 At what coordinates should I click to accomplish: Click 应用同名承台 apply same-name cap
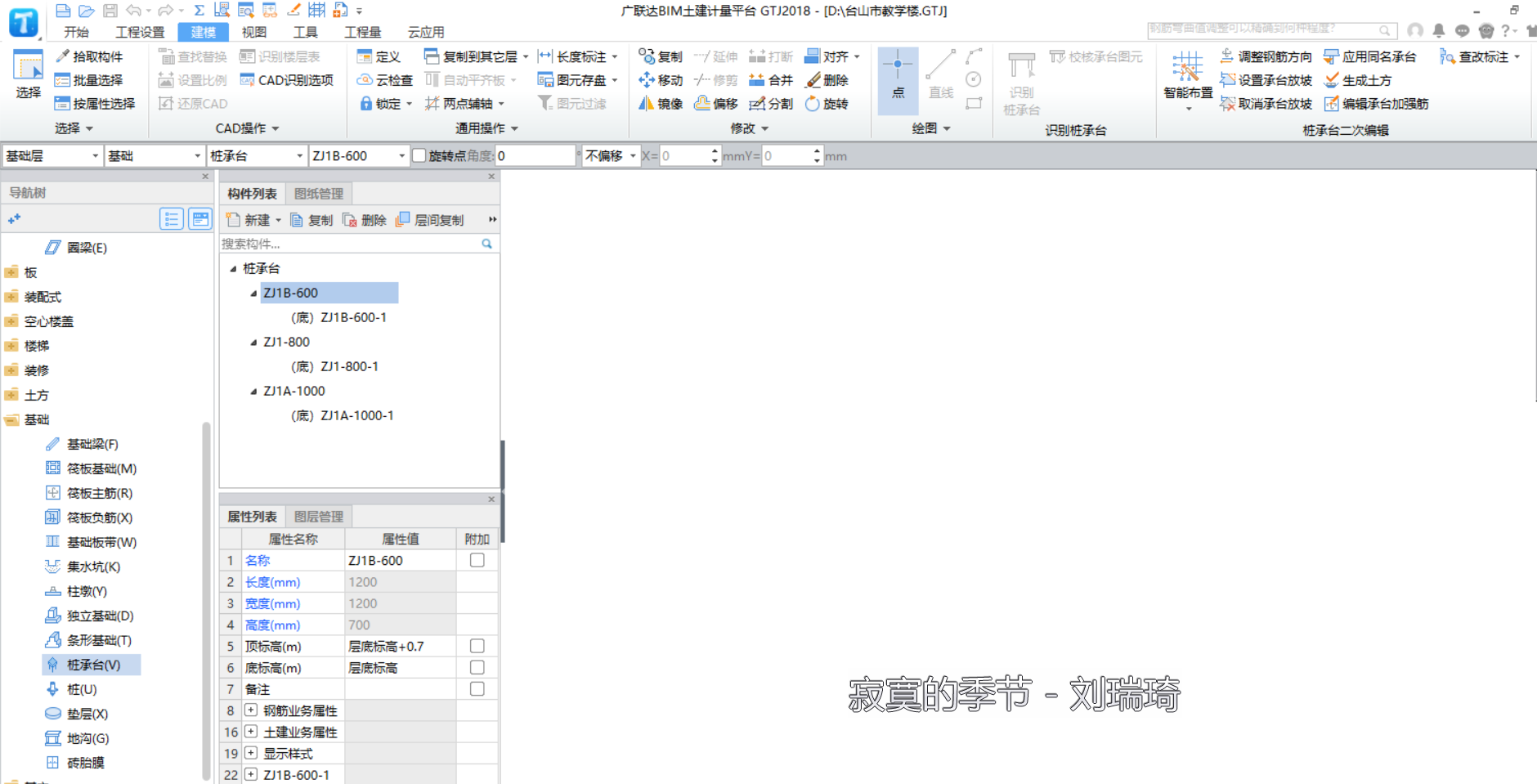click(1370, 56)
